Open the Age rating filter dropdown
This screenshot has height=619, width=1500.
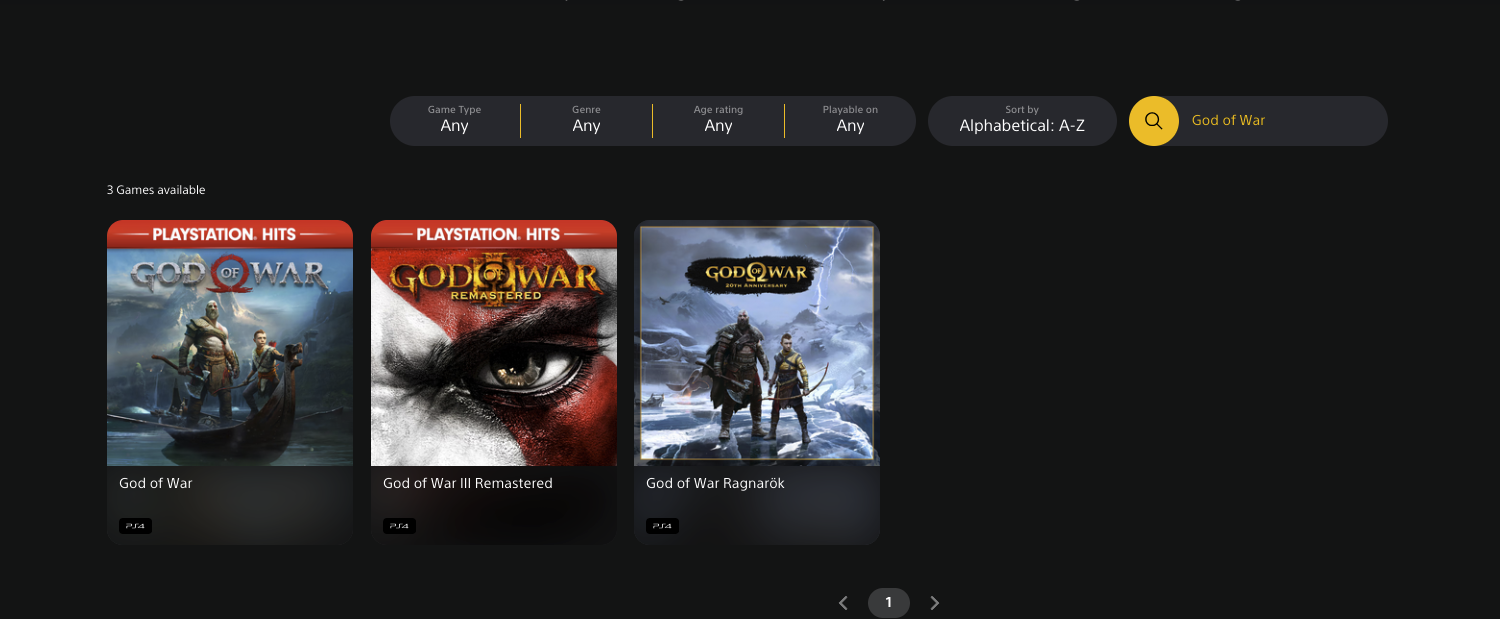[718, 121]
